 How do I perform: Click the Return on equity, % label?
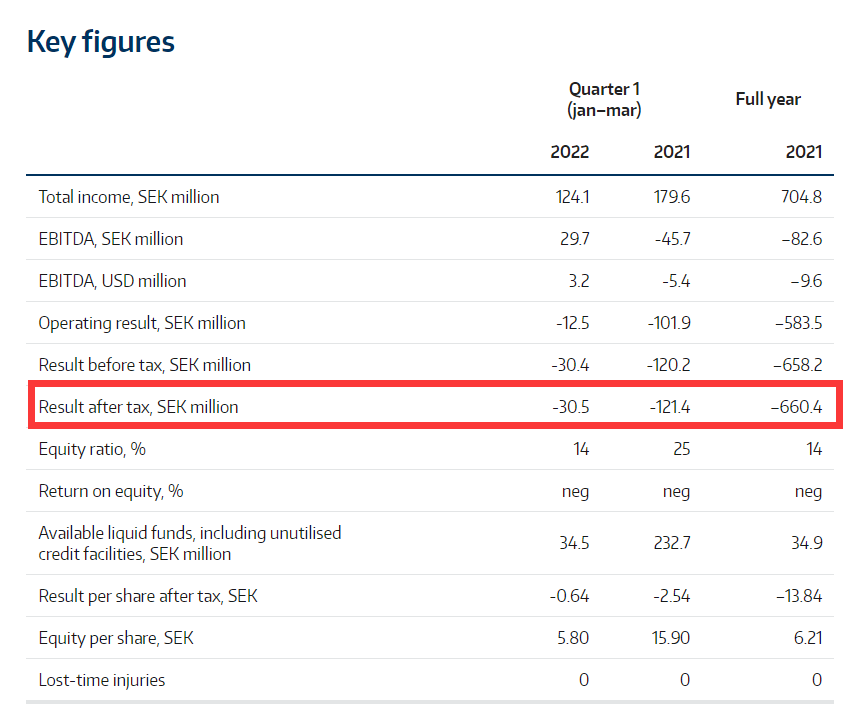(111, 491)
